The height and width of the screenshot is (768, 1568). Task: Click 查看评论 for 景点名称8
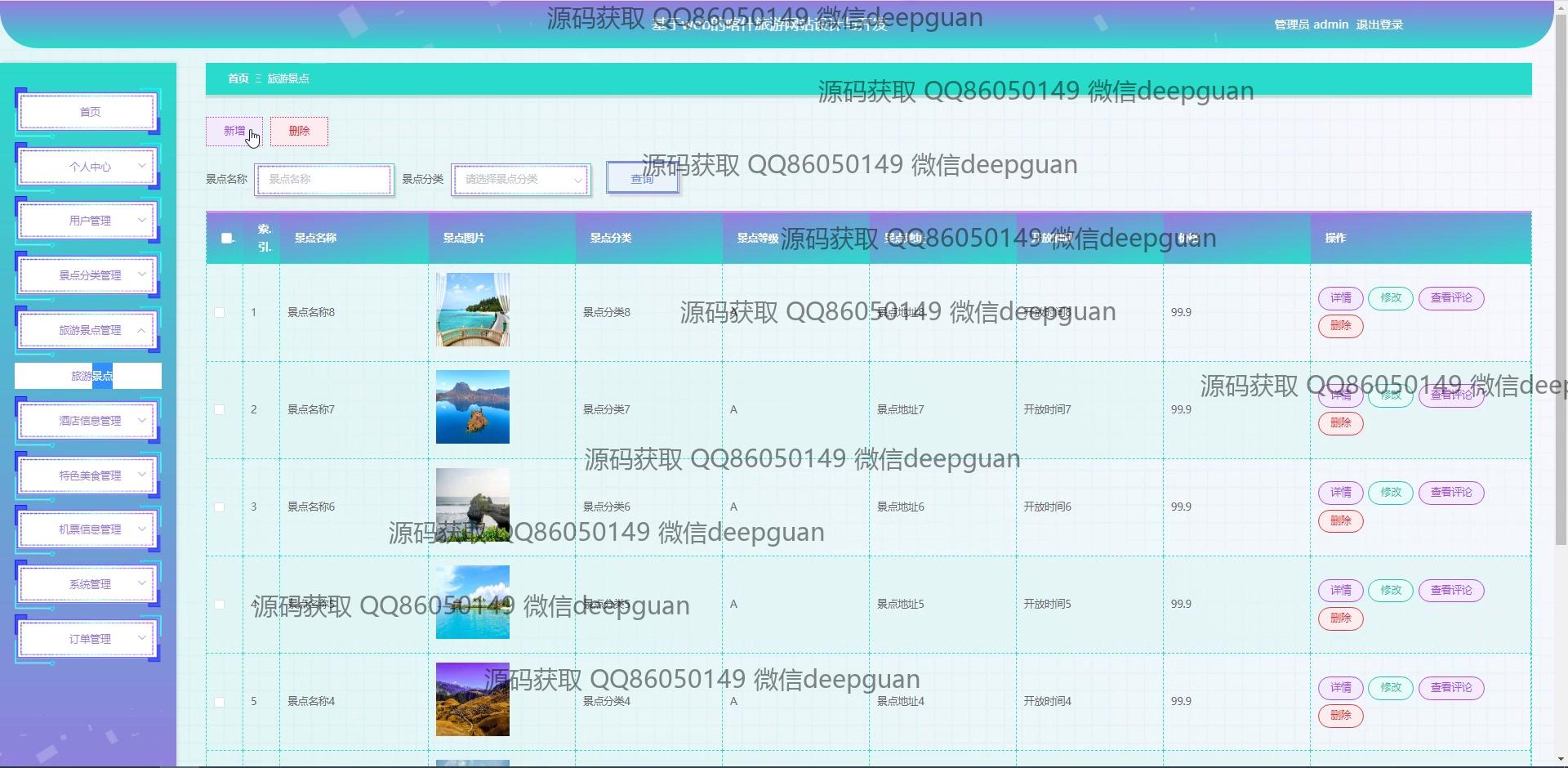pos(1451,298)
